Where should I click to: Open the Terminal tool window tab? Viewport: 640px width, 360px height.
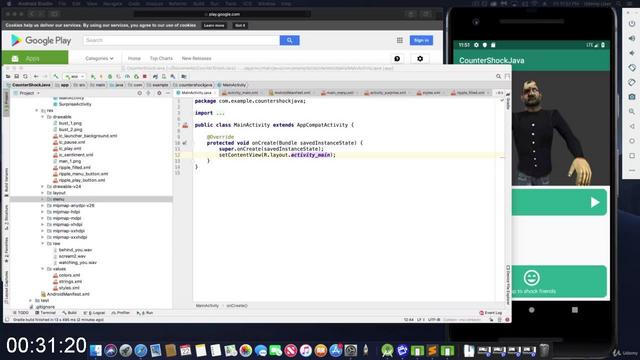tap(45, 313)
